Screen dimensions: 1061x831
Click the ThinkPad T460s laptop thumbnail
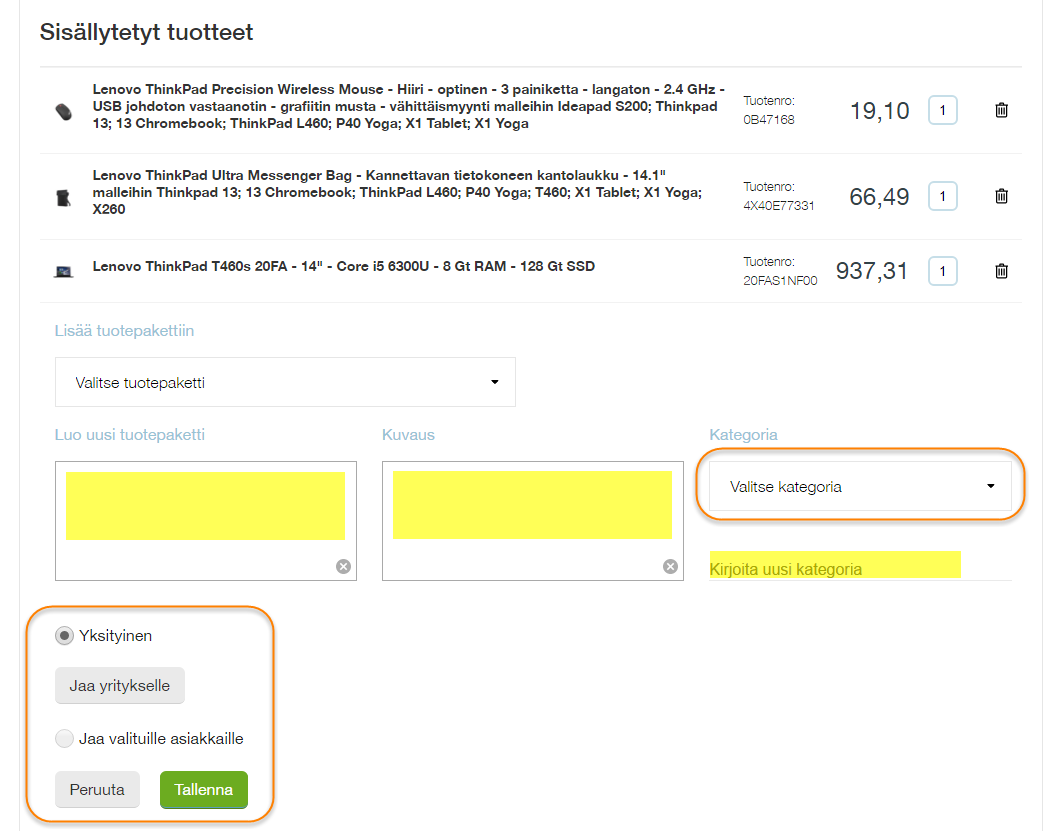click(63, 271)
